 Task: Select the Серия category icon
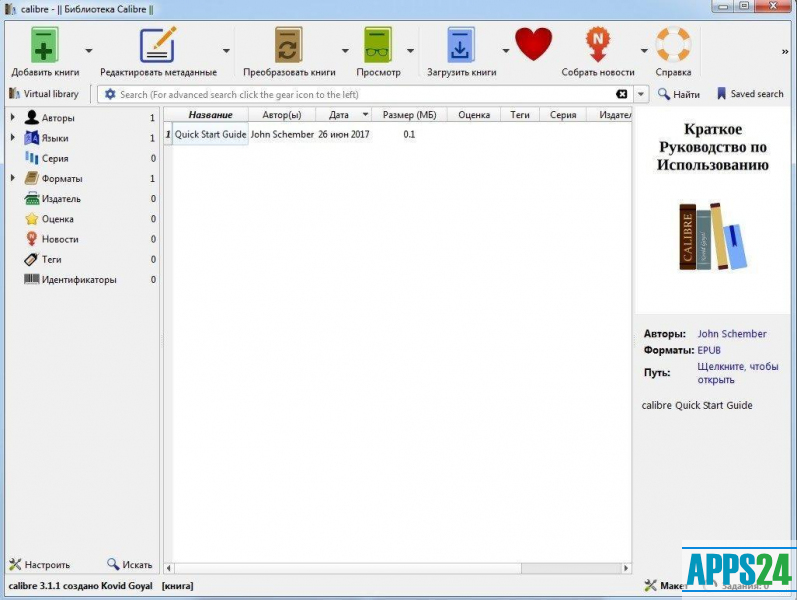click(32, 158)
